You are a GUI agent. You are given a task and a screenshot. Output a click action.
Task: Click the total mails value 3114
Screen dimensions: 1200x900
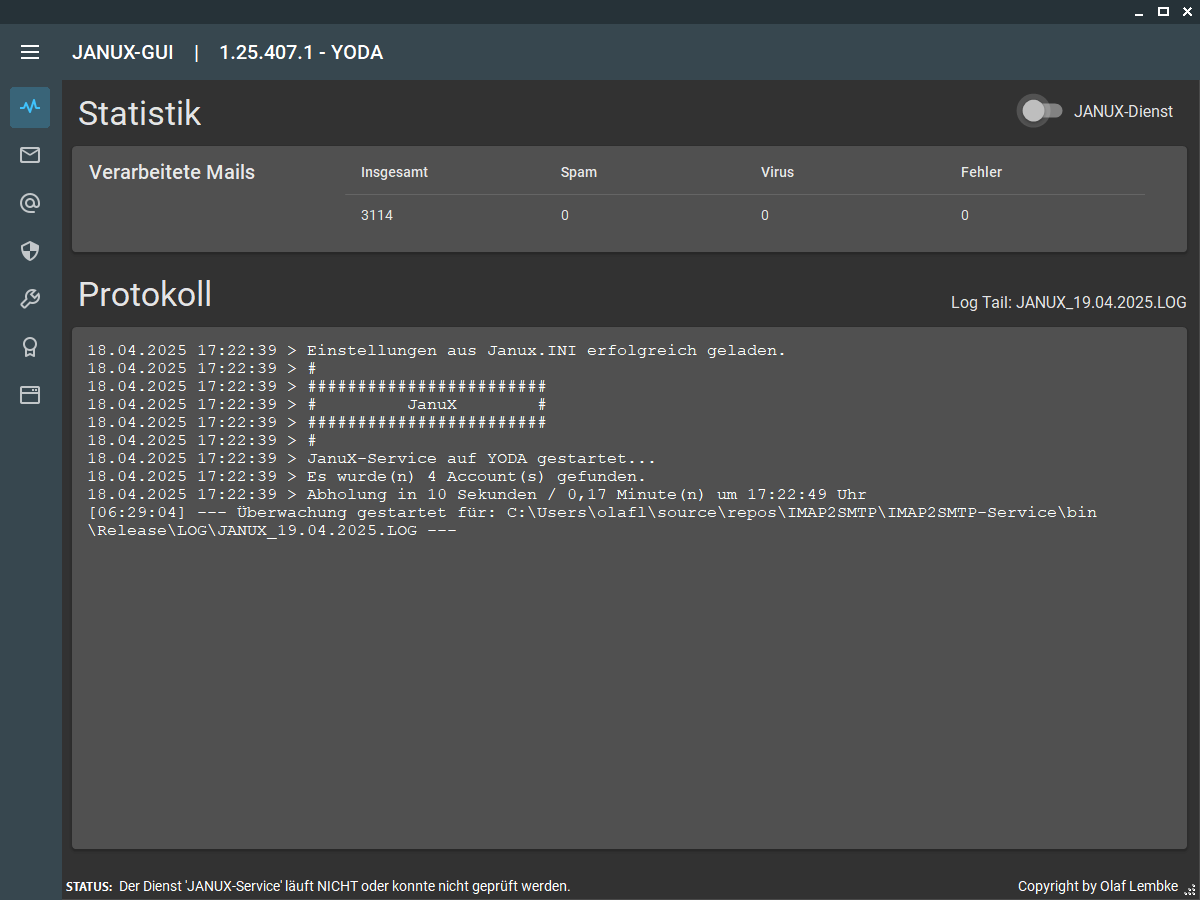tap(377, 215)
